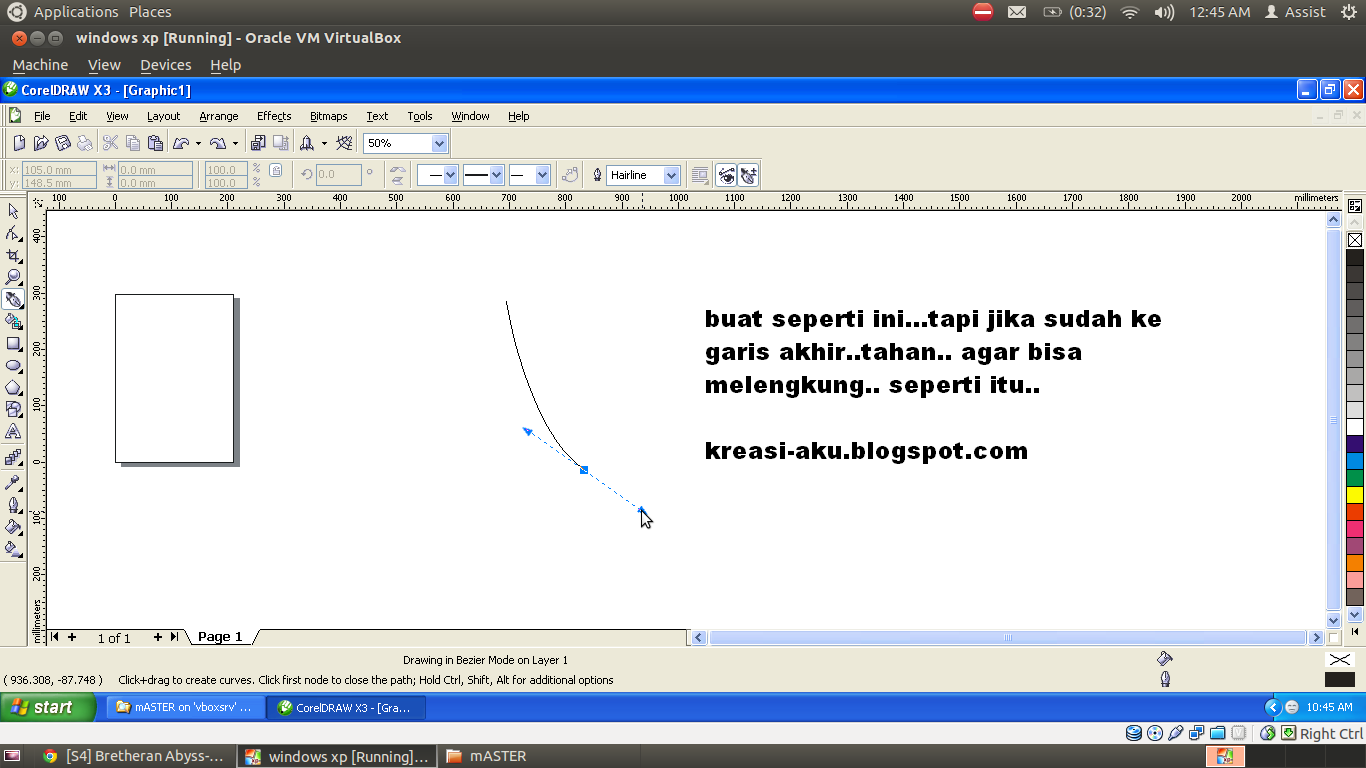Click the Export icon
Image resolution: width=1366 pixels, height=768 pixels.
(x=281, y=143)
